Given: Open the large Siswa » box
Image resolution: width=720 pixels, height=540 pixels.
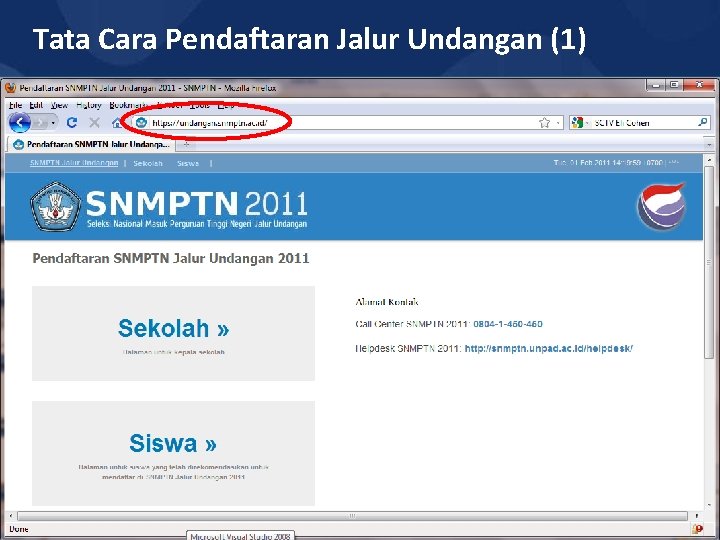Looking at the screenshot, I should [x=174, y=453].
